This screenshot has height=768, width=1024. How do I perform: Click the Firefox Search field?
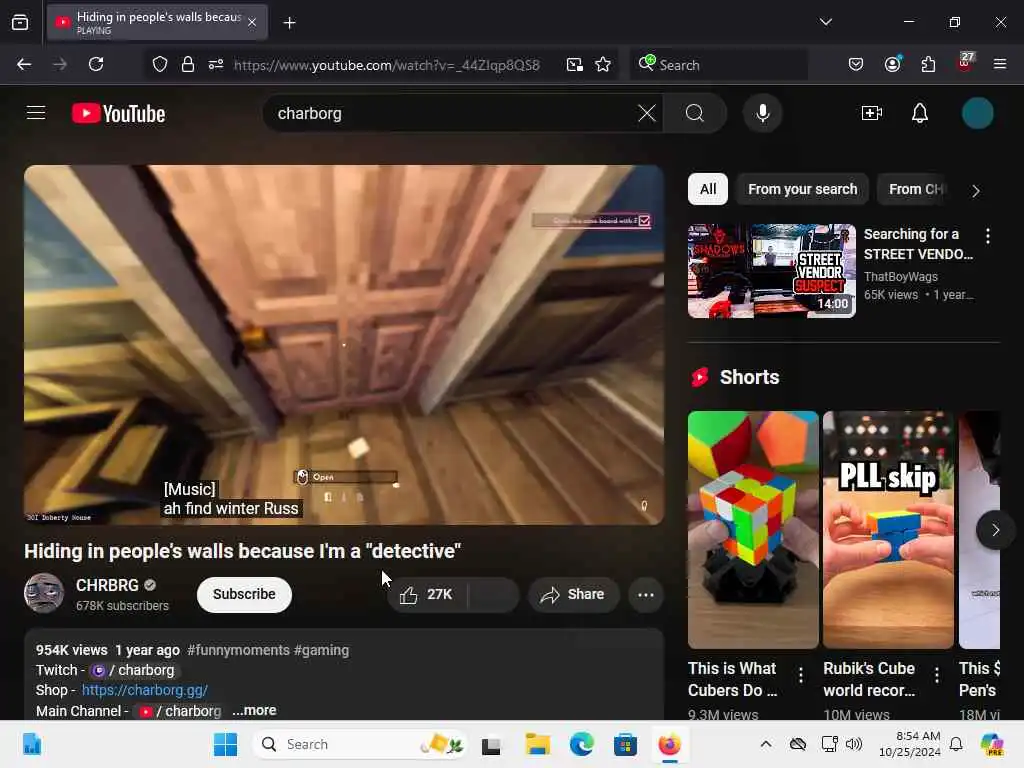(718, 65)
